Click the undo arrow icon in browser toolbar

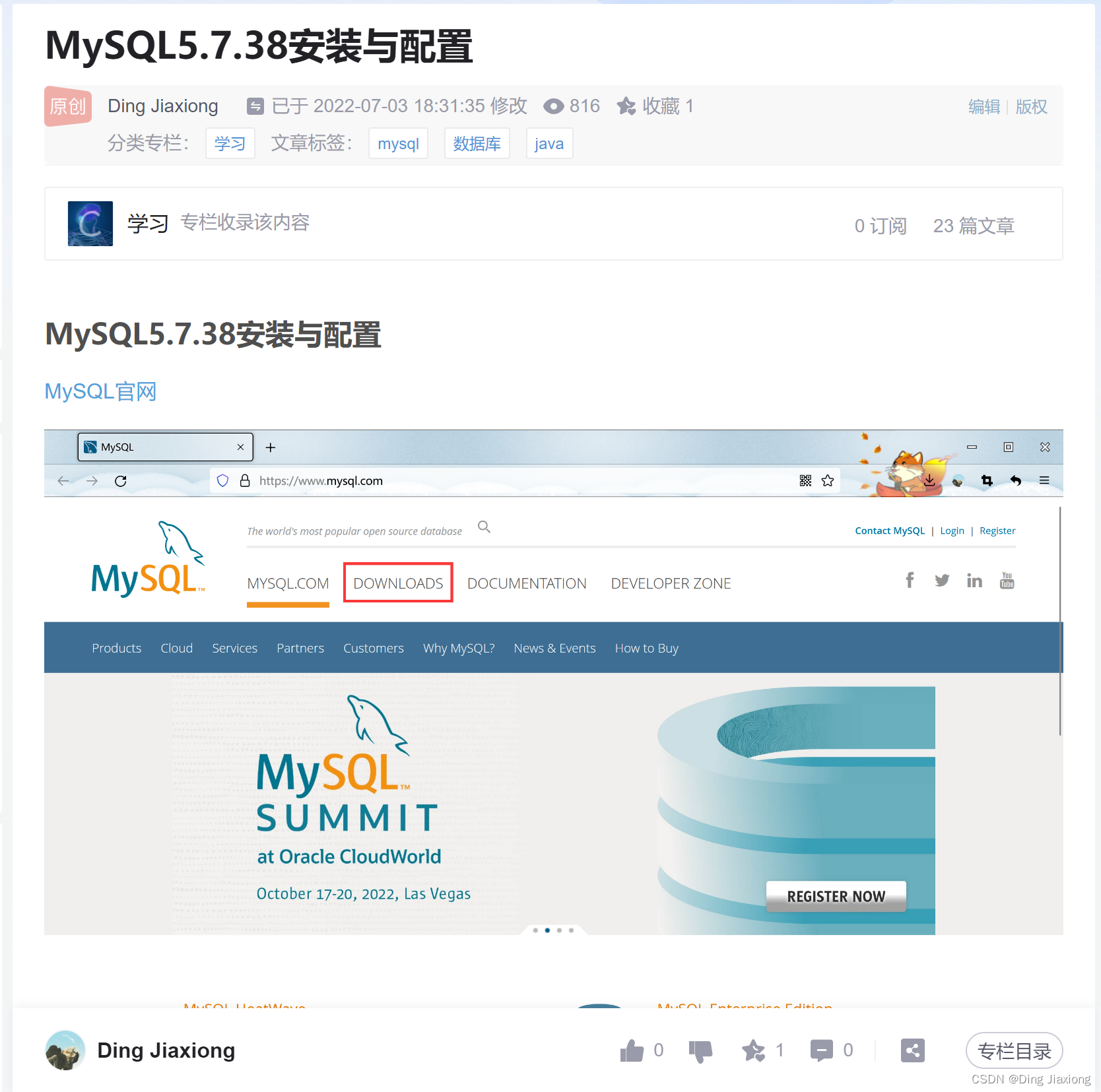tap(1016, 480)
